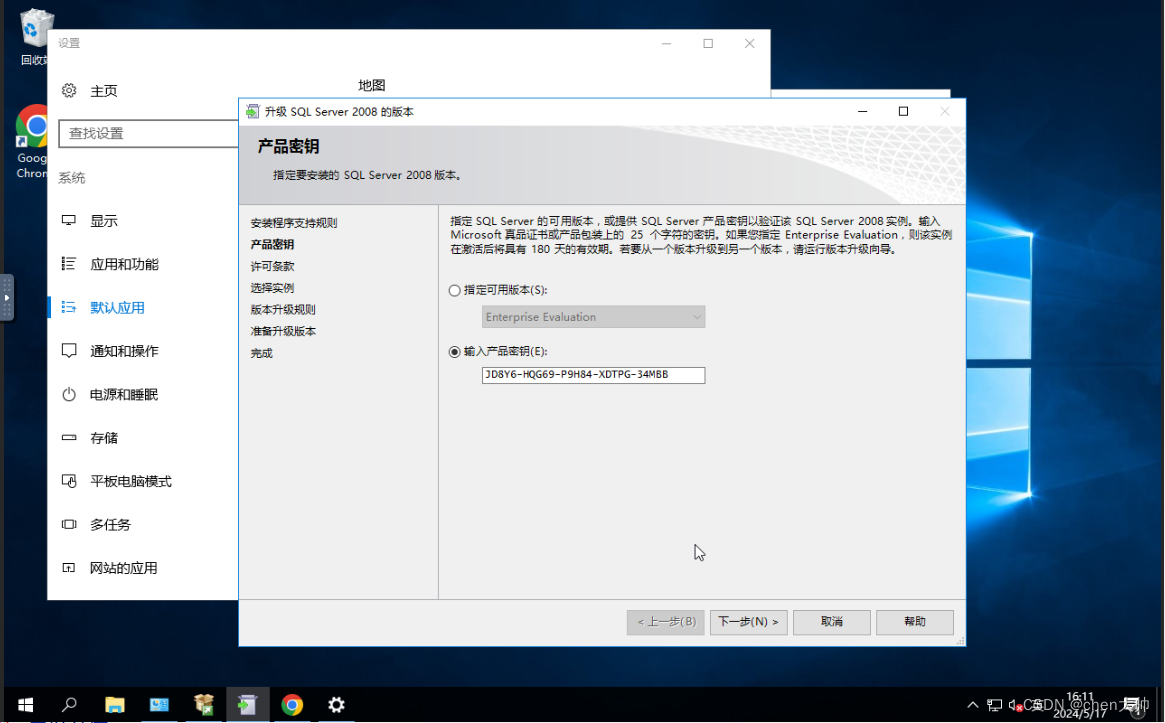Open 网站的应用 in Settings sidebar
Image resolution: width=1165 pixels, height=723 pixels.
124,568
